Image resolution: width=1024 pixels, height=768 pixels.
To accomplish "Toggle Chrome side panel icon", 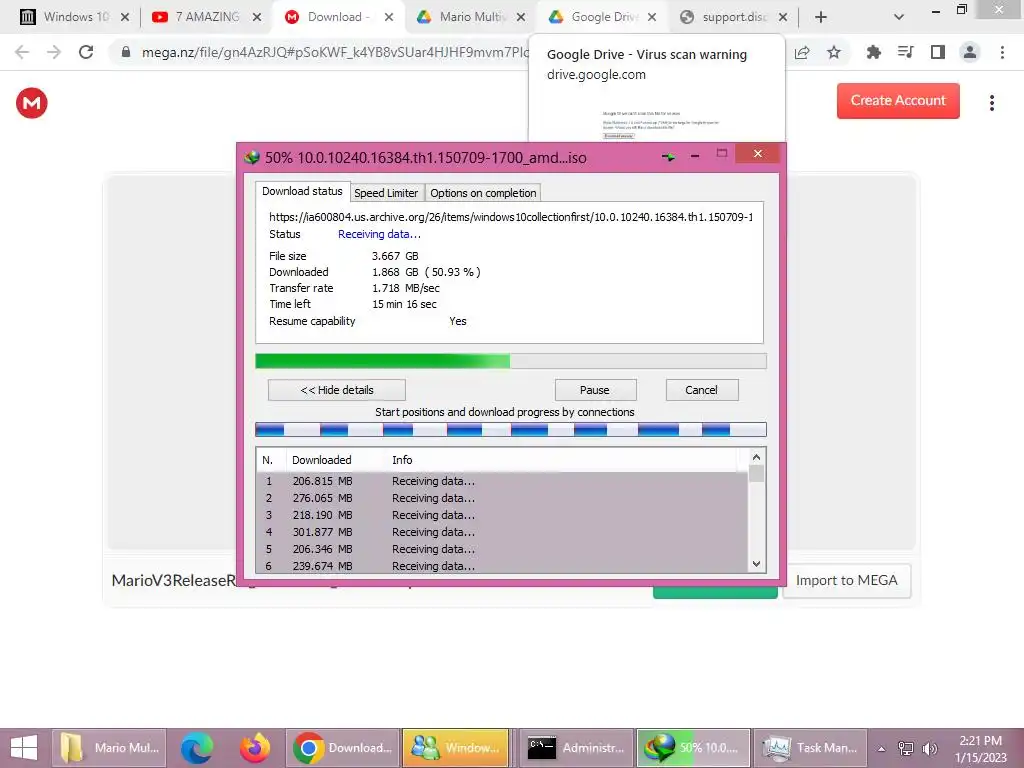I will click(938, 52).
